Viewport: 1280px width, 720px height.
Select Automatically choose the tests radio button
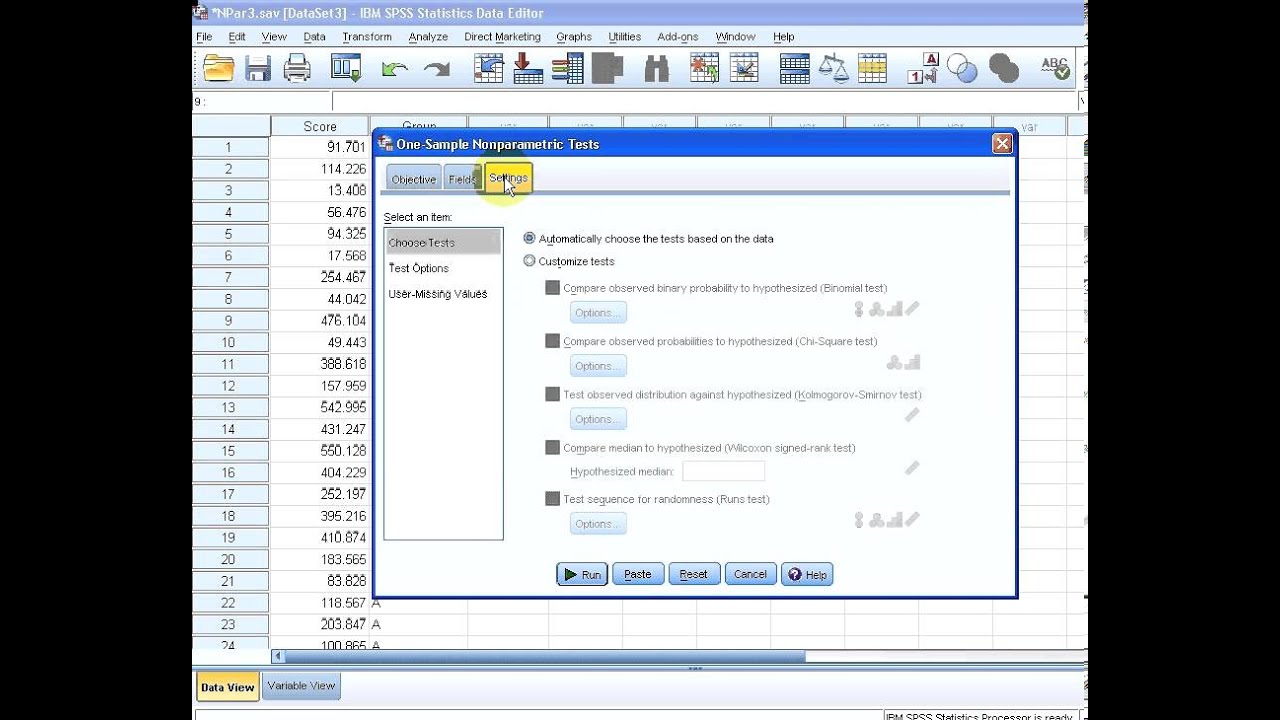tap(530, 239)
